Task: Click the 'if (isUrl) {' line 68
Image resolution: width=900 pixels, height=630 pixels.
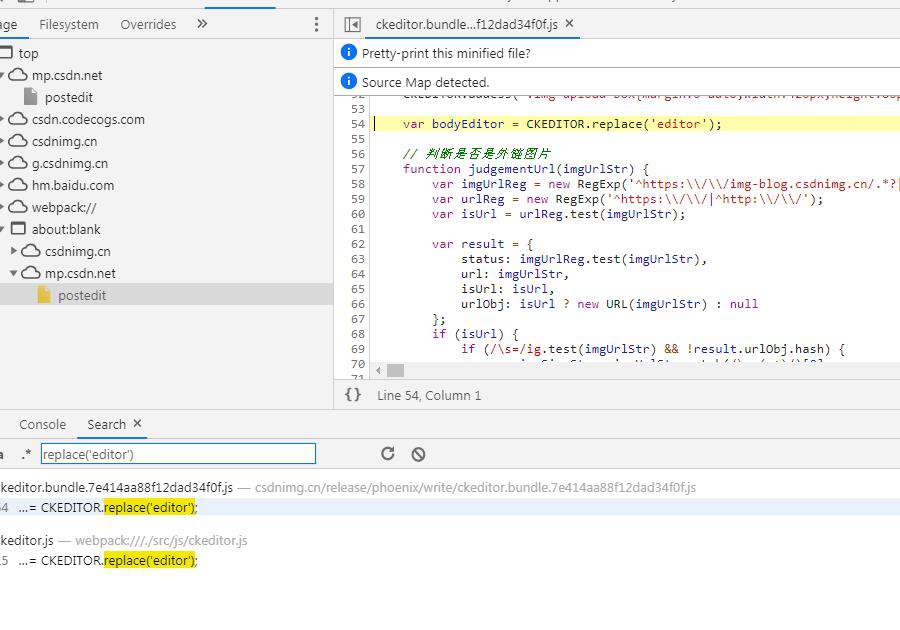Action: (x=475, y=333)
